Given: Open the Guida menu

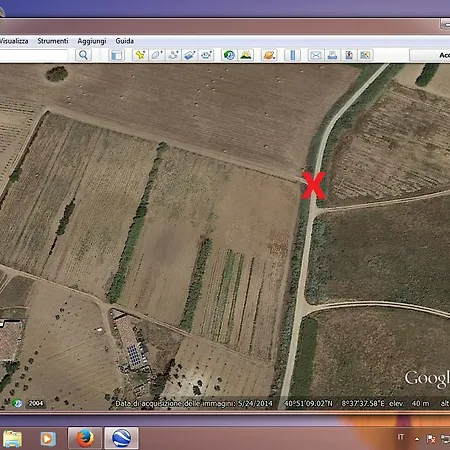Looking at the screenshot, I should pos(125,41).
